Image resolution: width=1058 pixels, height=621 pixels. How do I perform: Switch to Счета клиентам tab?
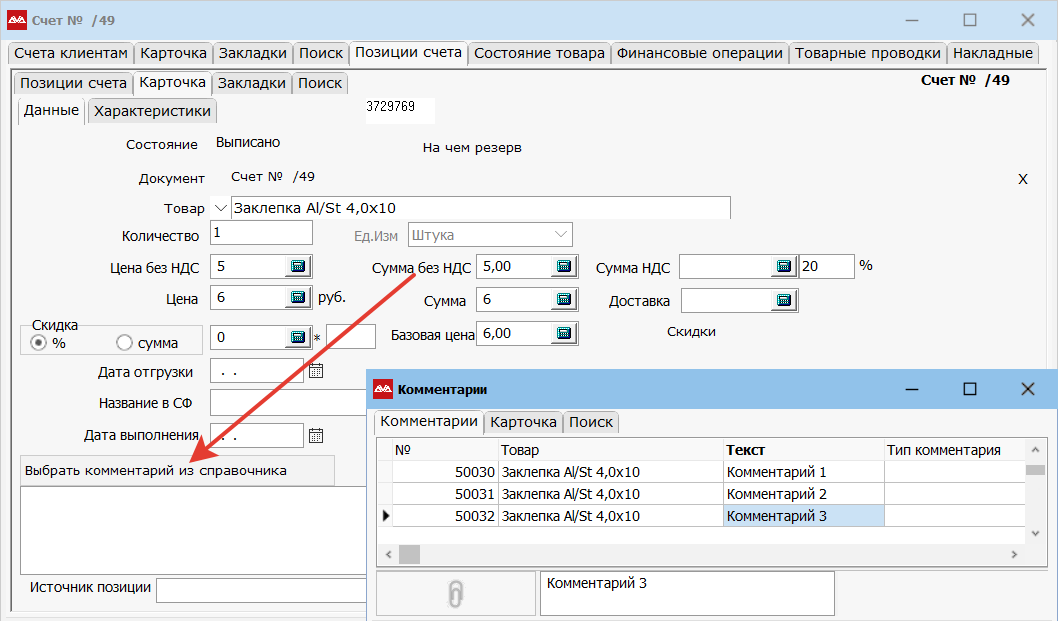[x=71, y=53]
